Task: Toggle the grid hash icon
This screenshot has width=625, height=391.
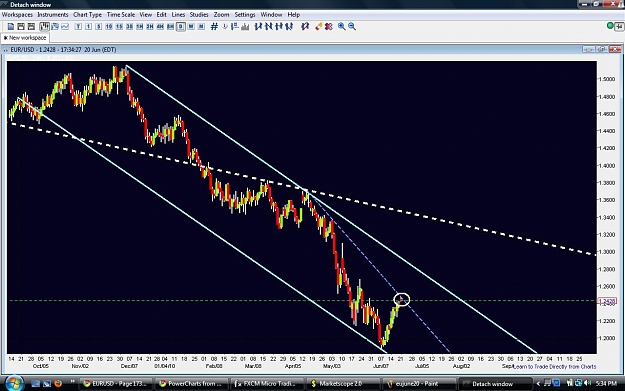Action: click(214, 27)
